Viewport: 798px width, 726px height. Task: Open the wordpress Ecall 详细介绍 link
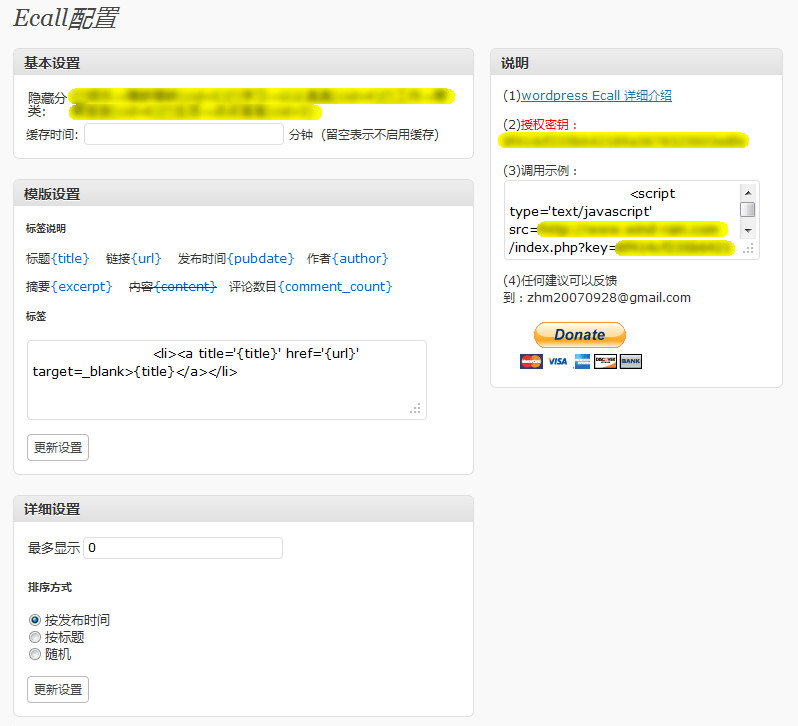596,96
